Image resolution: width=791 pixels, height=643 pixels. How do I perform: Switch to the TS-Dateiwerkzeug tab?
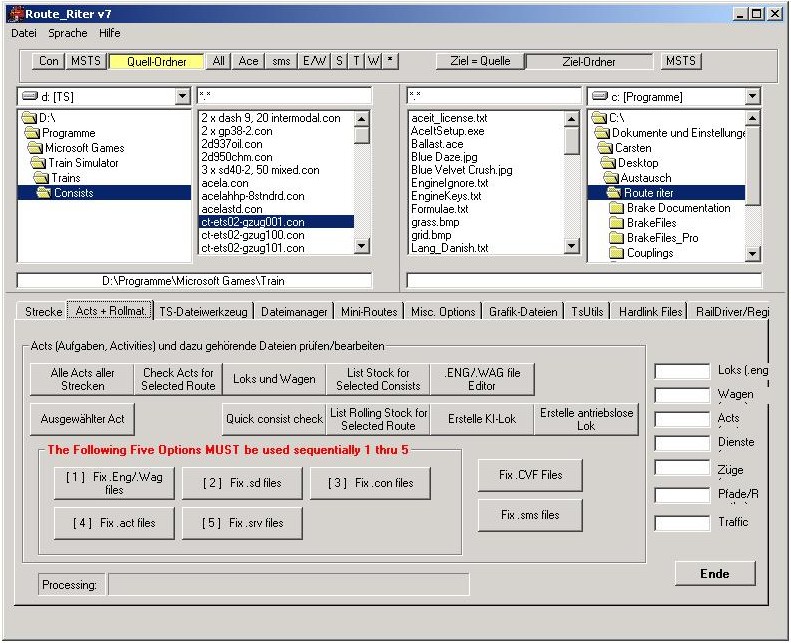point(204,312)
